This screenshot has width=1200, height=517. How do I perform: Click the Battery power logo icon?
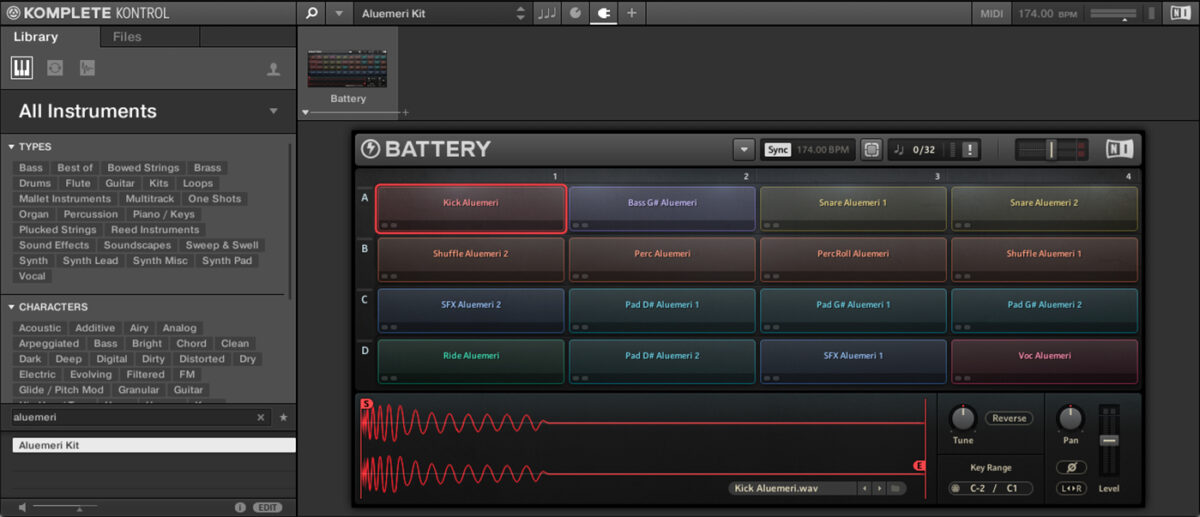tap(371, 149)
